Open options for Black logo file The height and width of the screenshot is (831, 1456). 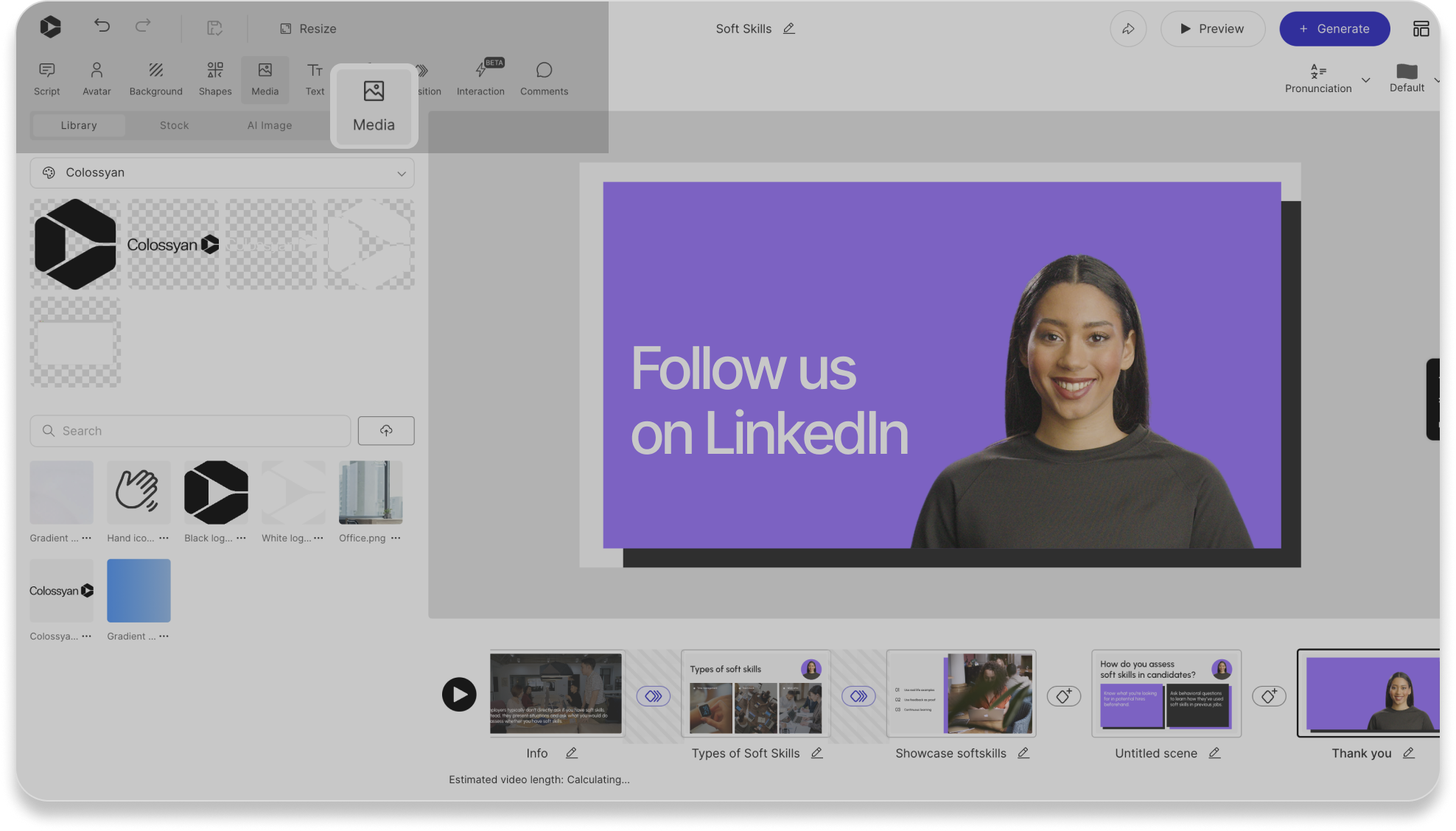[x=241, y=538]
